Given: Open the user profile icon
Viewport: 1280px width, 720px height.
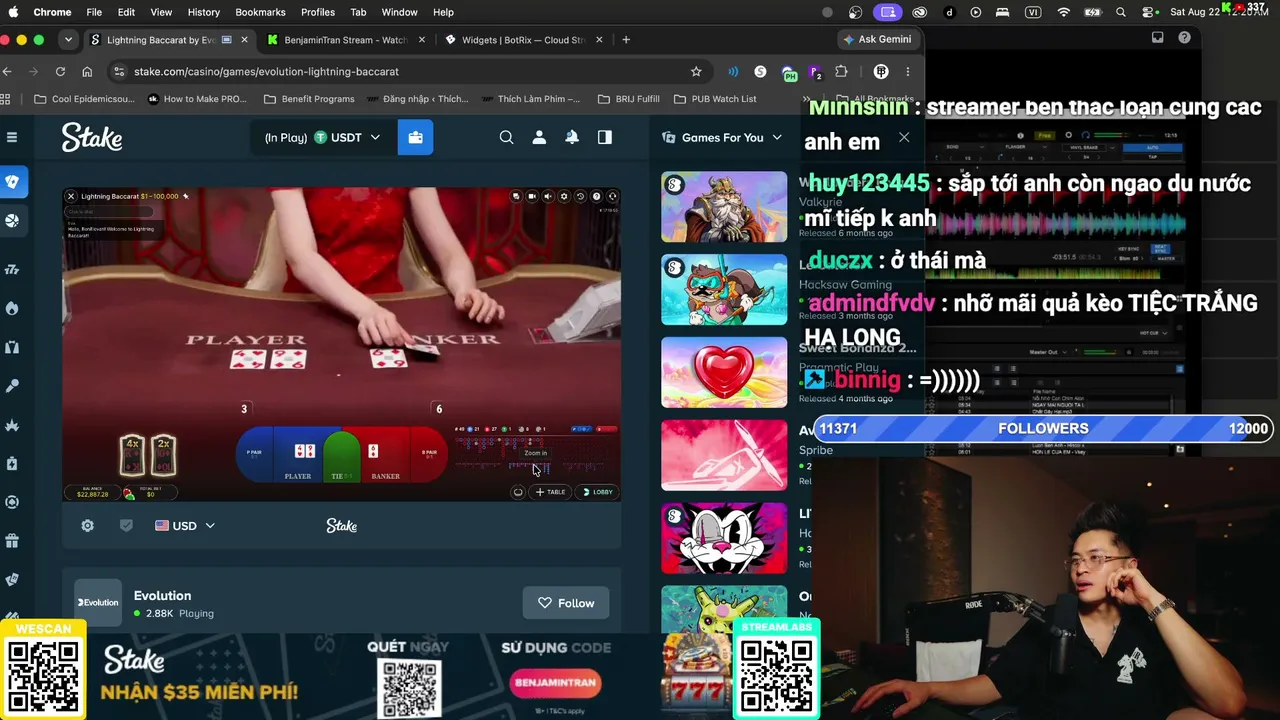Looking at the screenshot, I should tap(539, 137).
